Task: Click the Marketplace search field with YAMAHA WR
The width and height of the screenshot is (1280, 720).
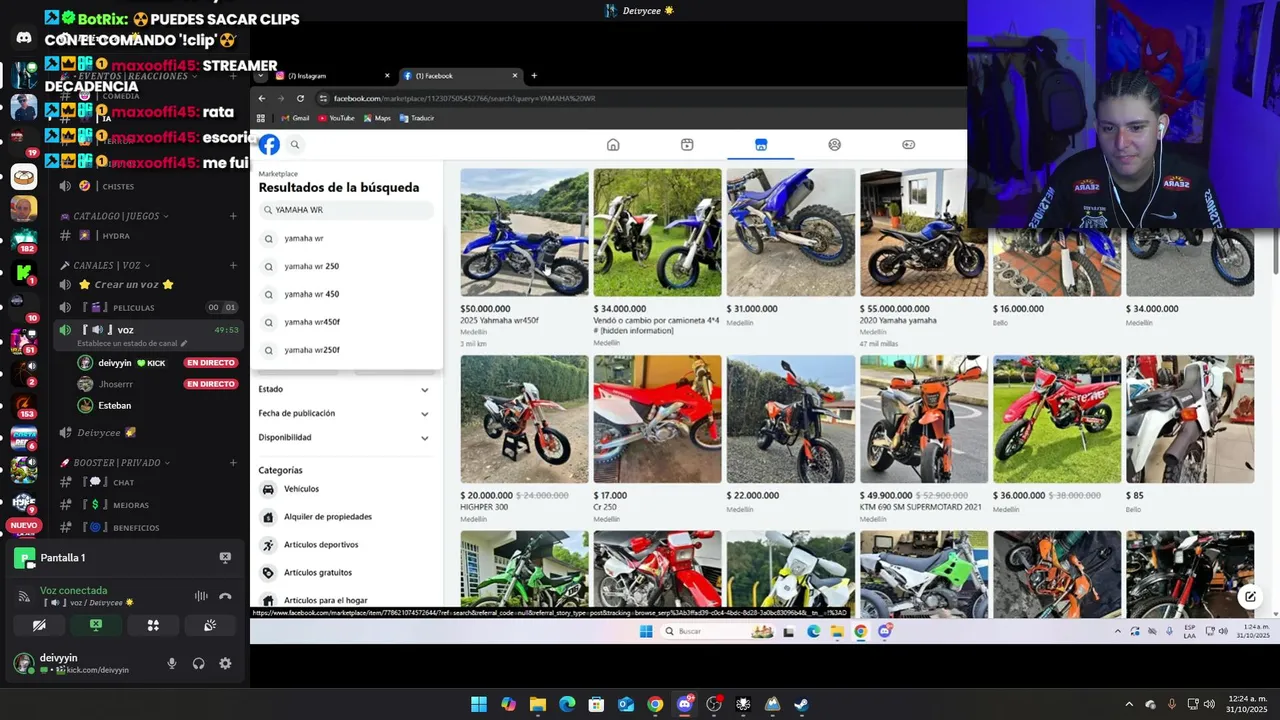Action: coord(346,210)
